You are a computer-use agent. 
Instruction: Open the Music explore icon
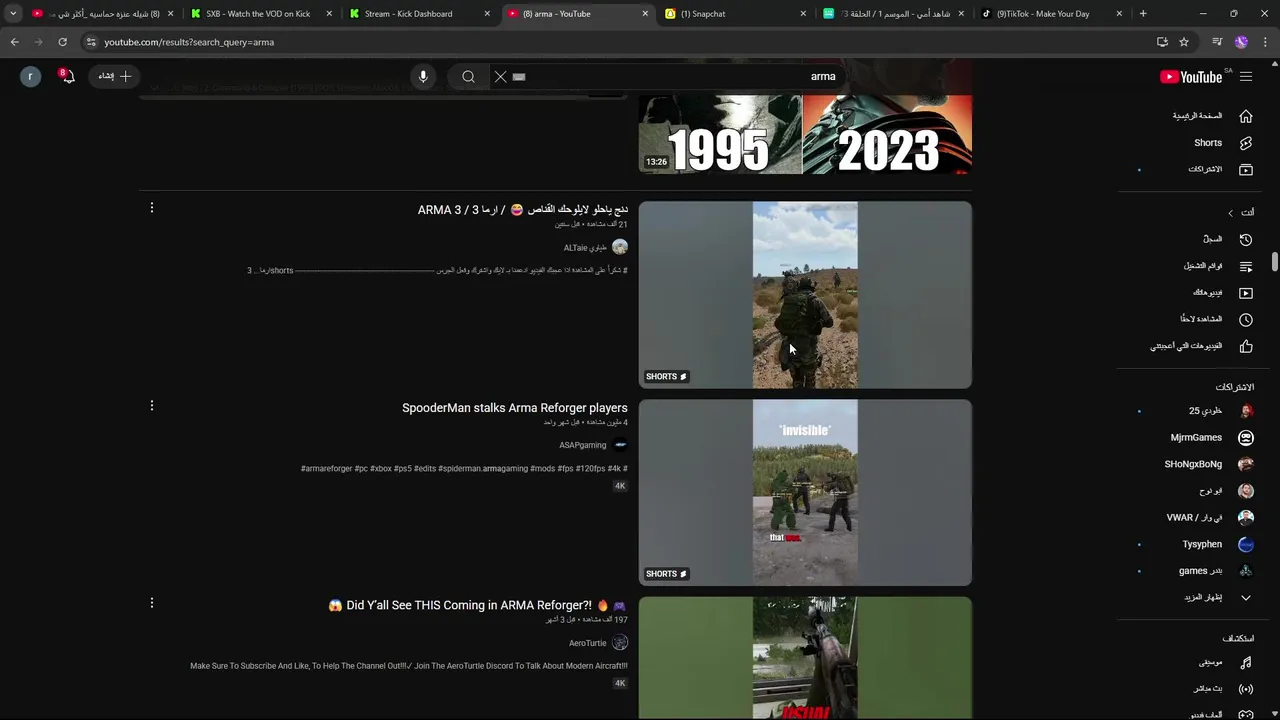[x=1246, y=663]
